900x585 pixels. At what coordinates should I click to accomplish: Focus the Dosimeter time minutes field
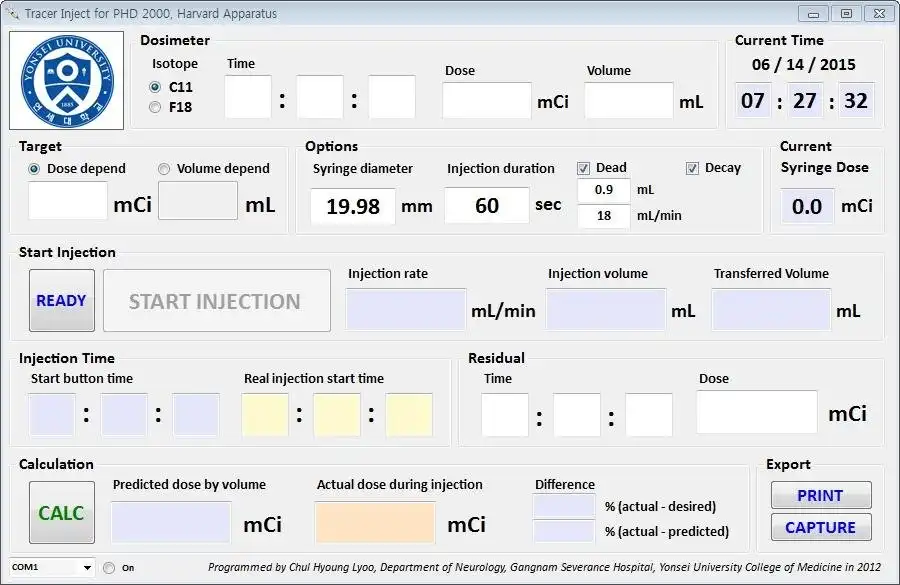[320, 97]
